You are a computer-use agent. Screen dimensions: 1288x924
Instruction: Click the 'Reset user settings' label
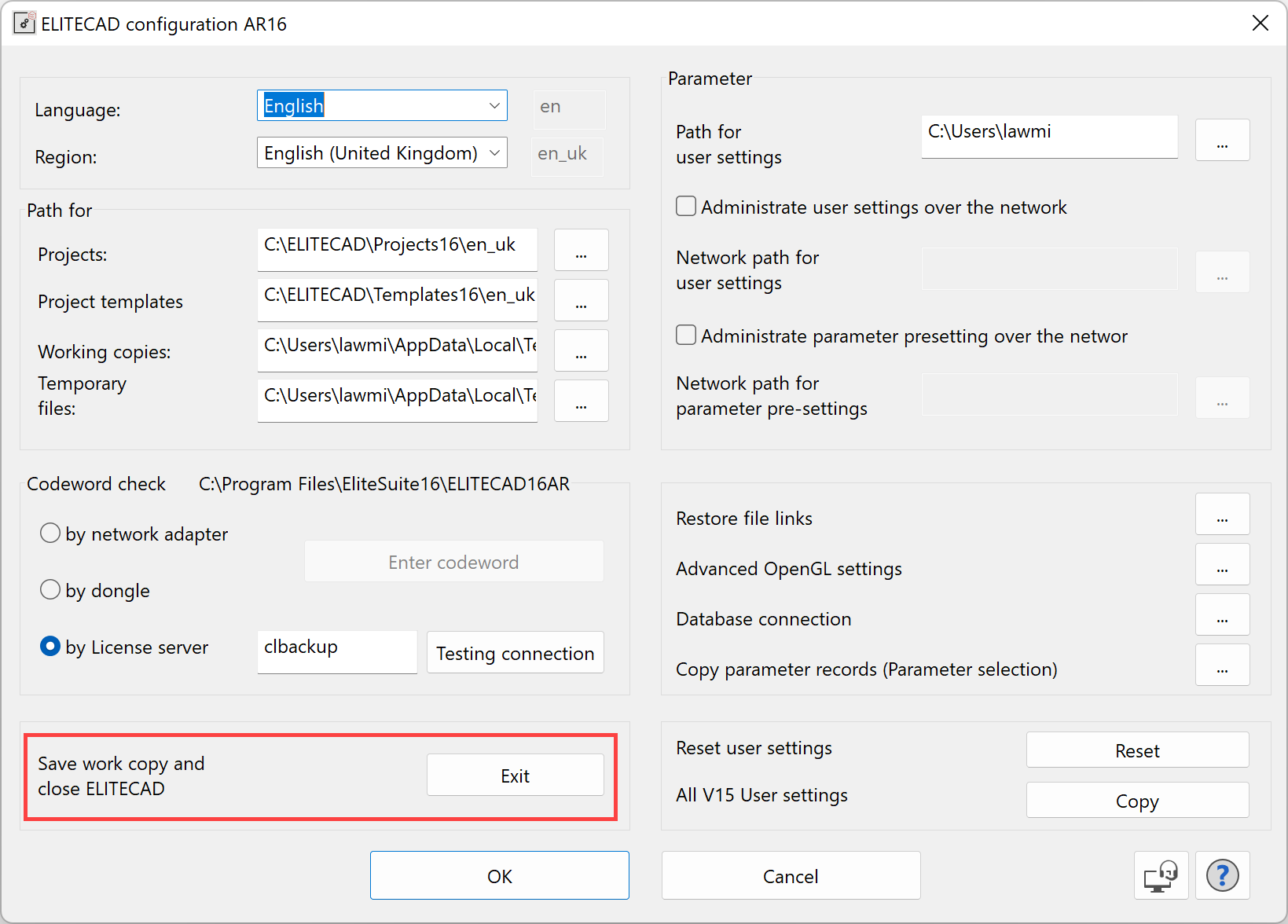754,748
